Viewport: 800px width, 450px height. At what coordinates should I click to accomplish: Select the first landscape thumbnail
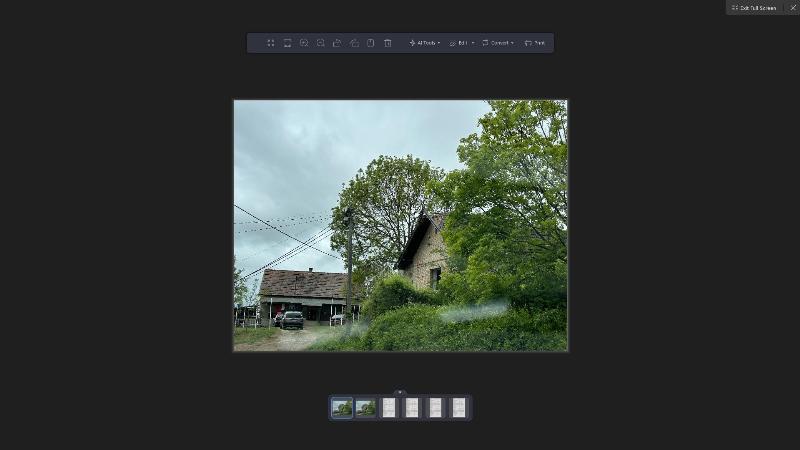342,408
